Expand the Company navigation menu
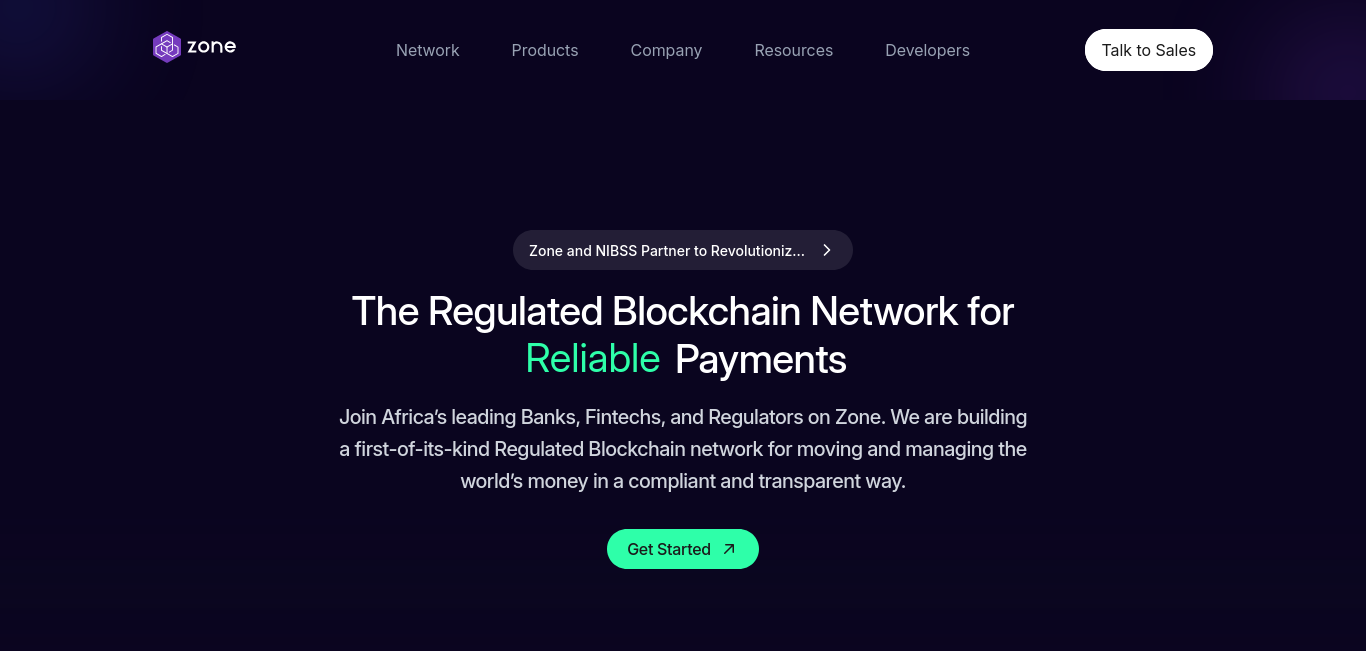This screenshot has height=651, width=1366. [666, 50]
